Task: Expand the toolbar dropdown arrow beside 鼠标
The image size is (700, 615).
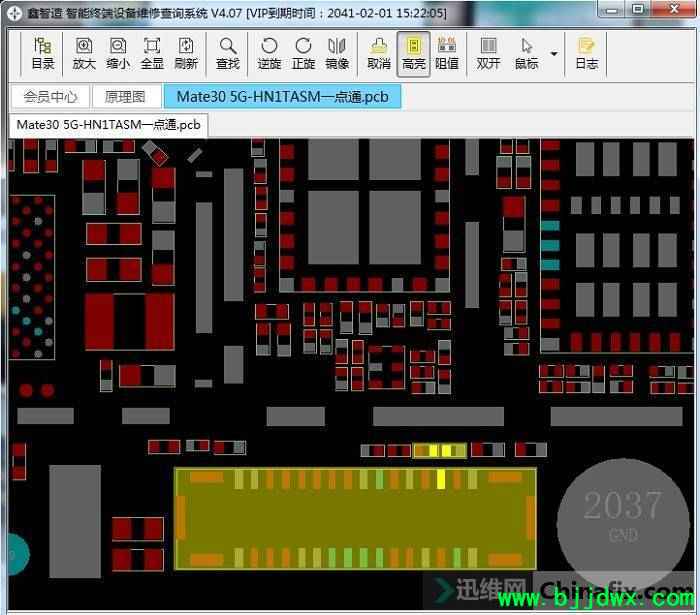Action: coord(554,54)
